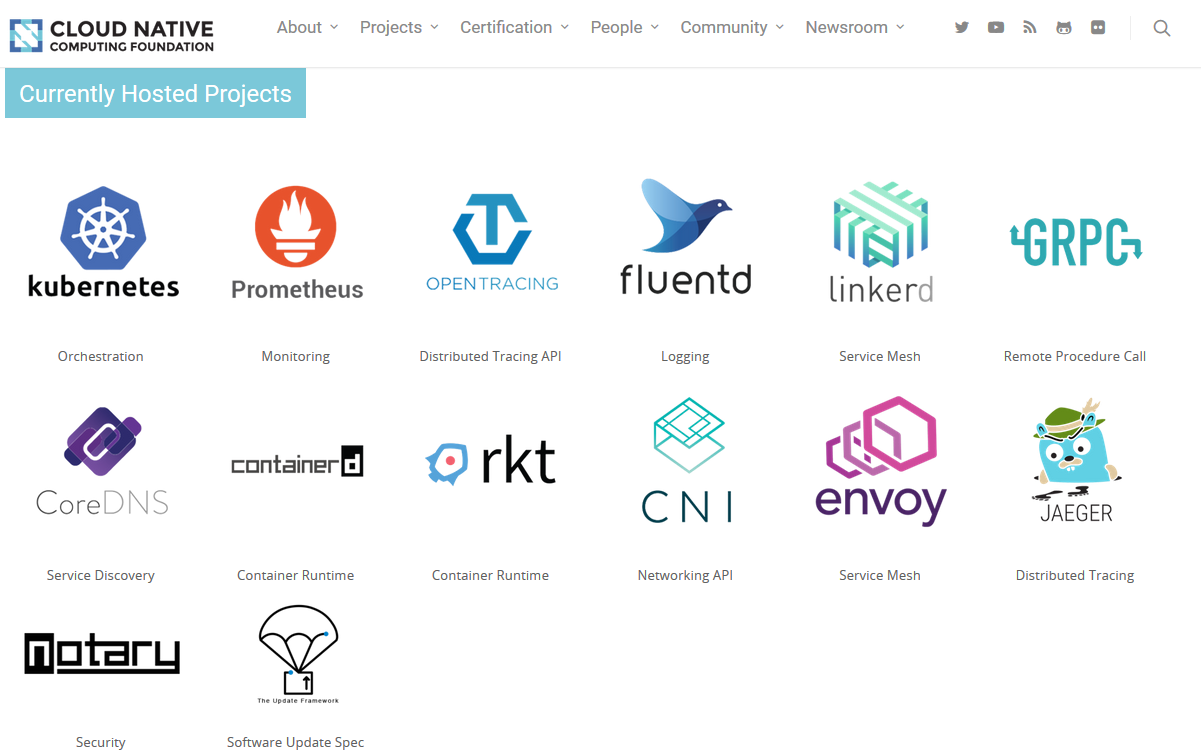The image size is (1201, 753).
Task: Open the People menu item
Action: (x=617, y=28)
